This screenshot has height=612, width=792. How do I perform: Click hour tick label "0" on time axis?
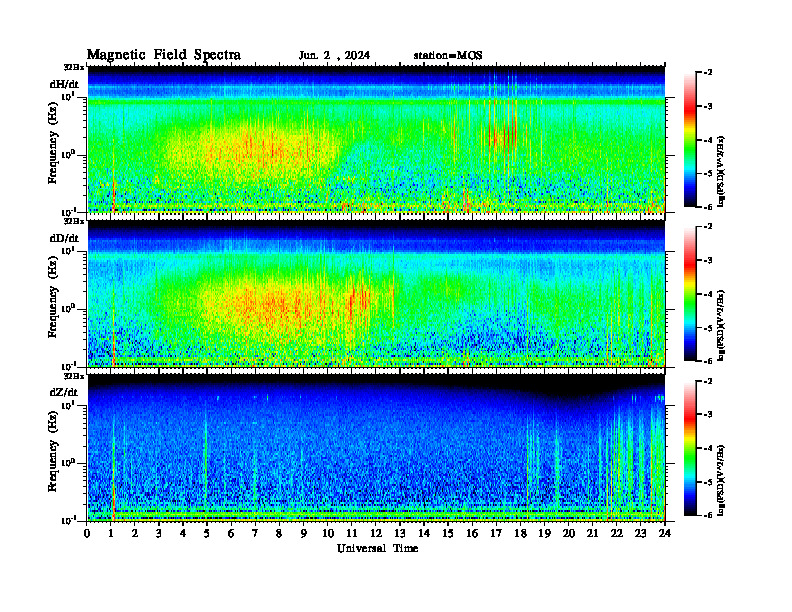tap(87, 534)
